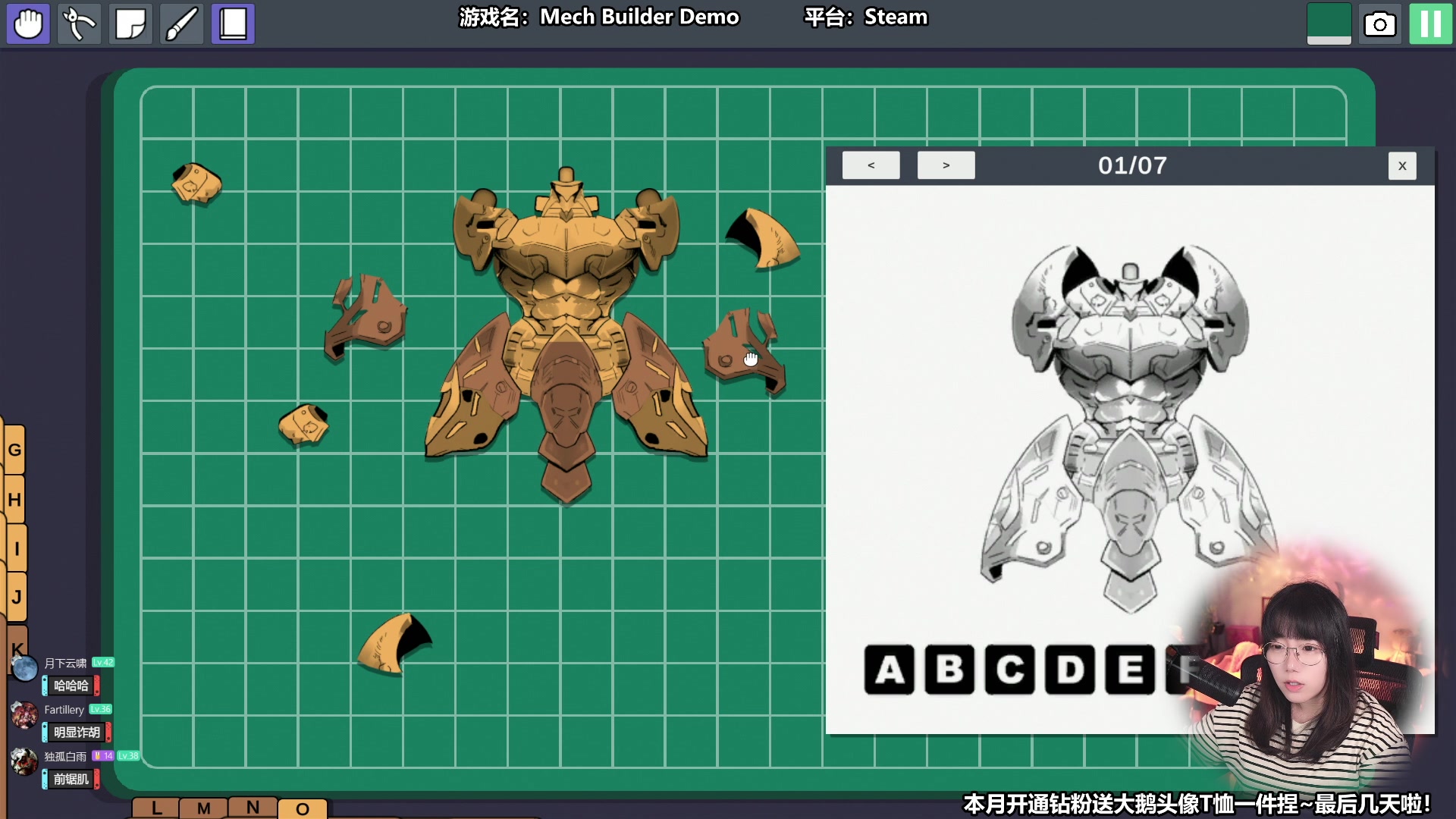Open the I parts tab
The width and height of the screenshot is (1456, 819).
(x=15, y=549)
